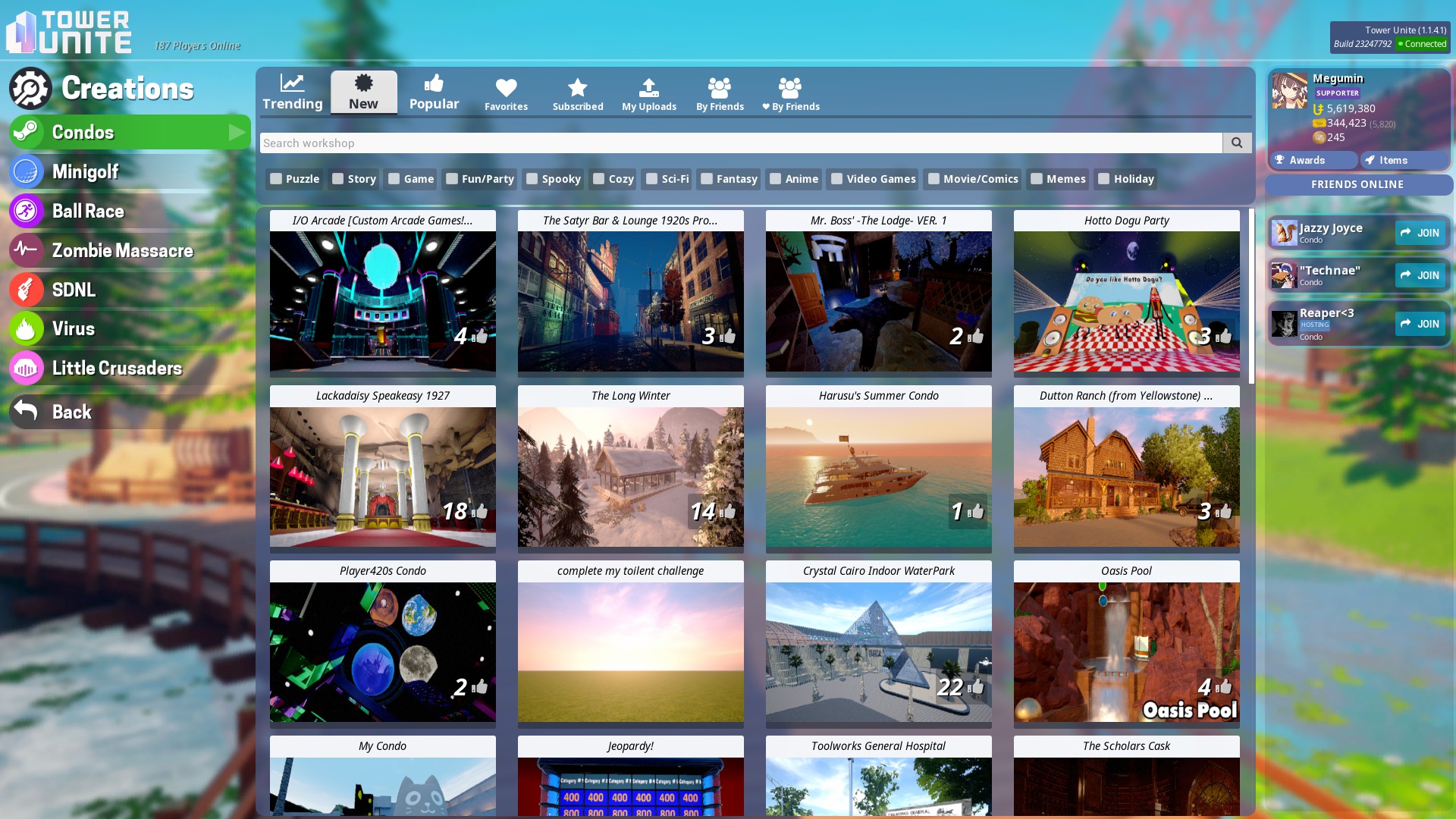Click the Zombie Massacre pulse icon
Screen dimensions: 1456x819
(27, 250)
